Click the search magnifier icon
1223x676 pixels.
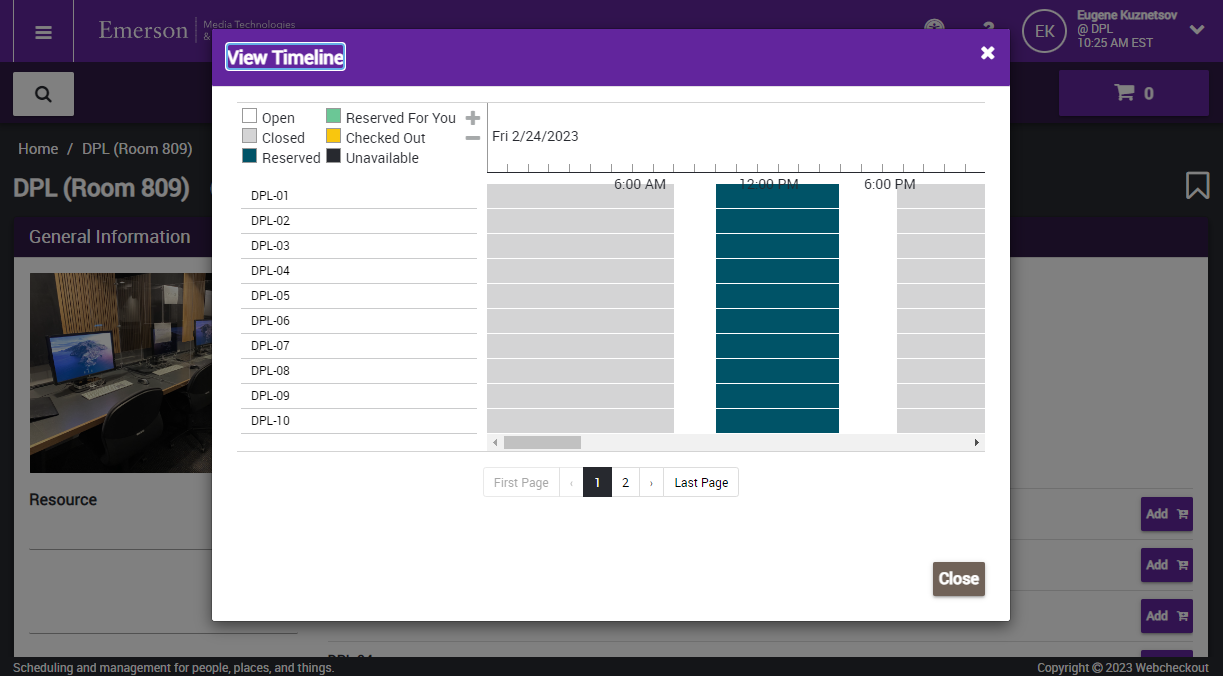(43, 94)
